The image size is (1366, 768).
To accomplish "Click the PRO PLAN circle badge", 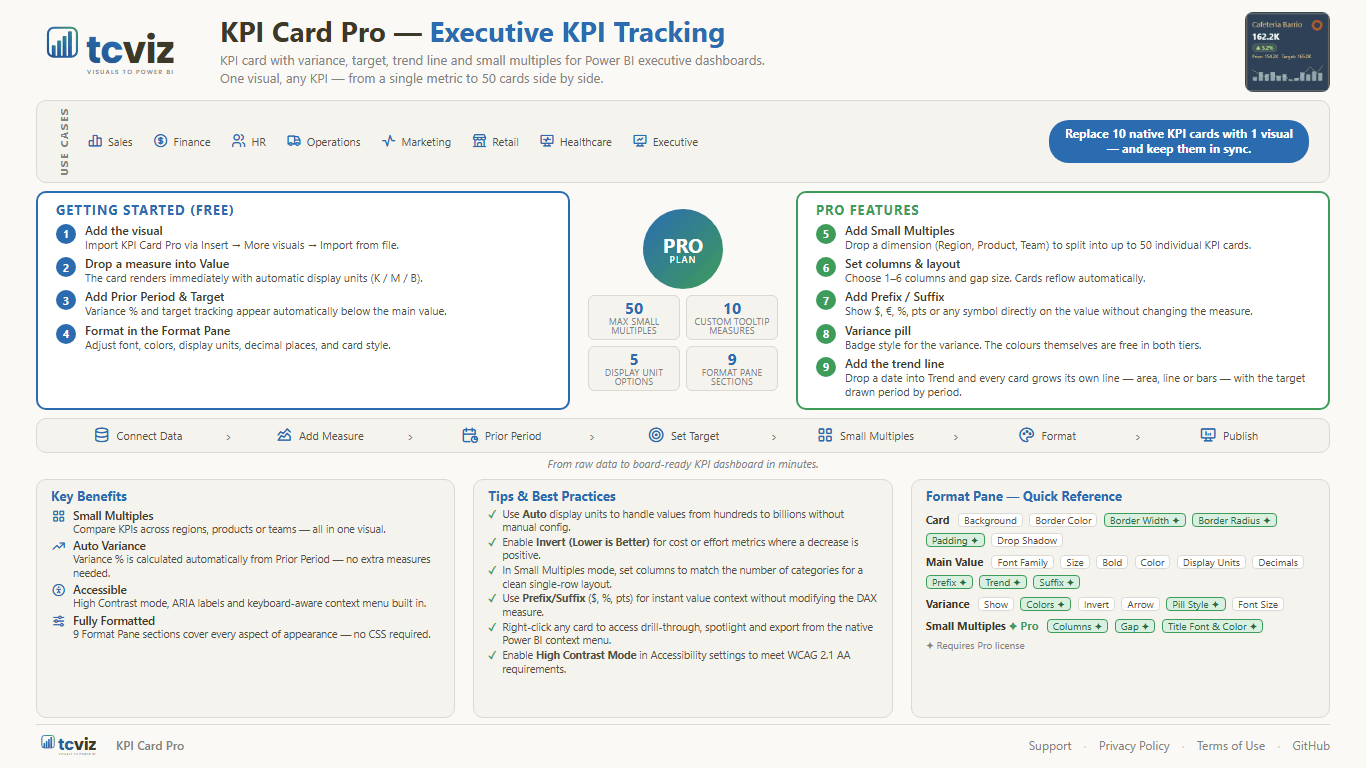I will (x=683, y=249).
